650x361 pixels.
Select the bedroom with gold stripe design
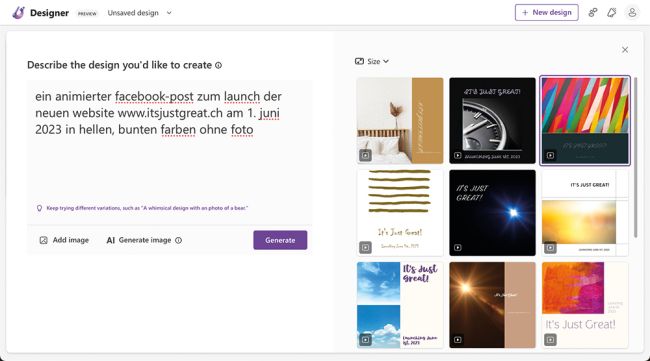tap(400, 121)
